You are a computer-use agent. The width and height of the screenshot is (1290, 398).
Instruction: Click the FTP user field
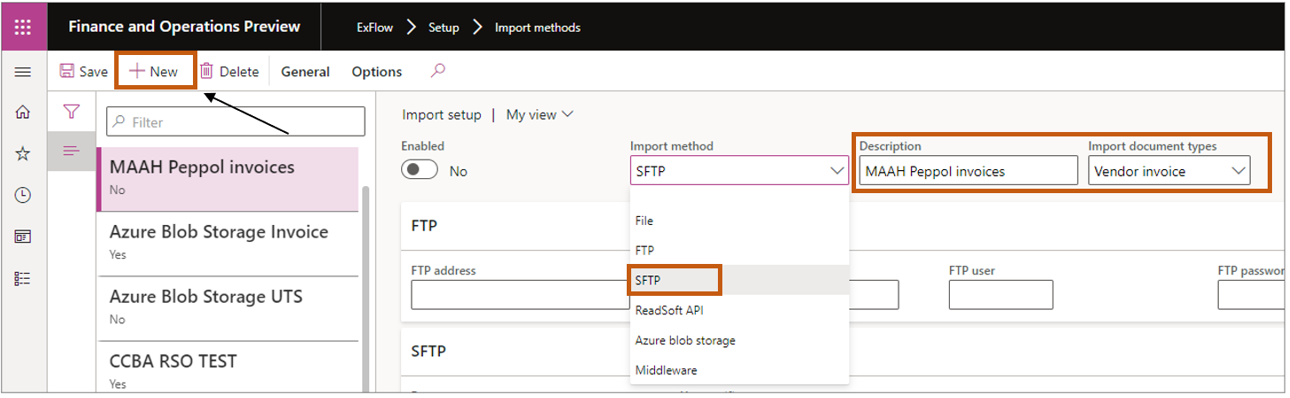pyautogui.click(x=1001, y=295)
